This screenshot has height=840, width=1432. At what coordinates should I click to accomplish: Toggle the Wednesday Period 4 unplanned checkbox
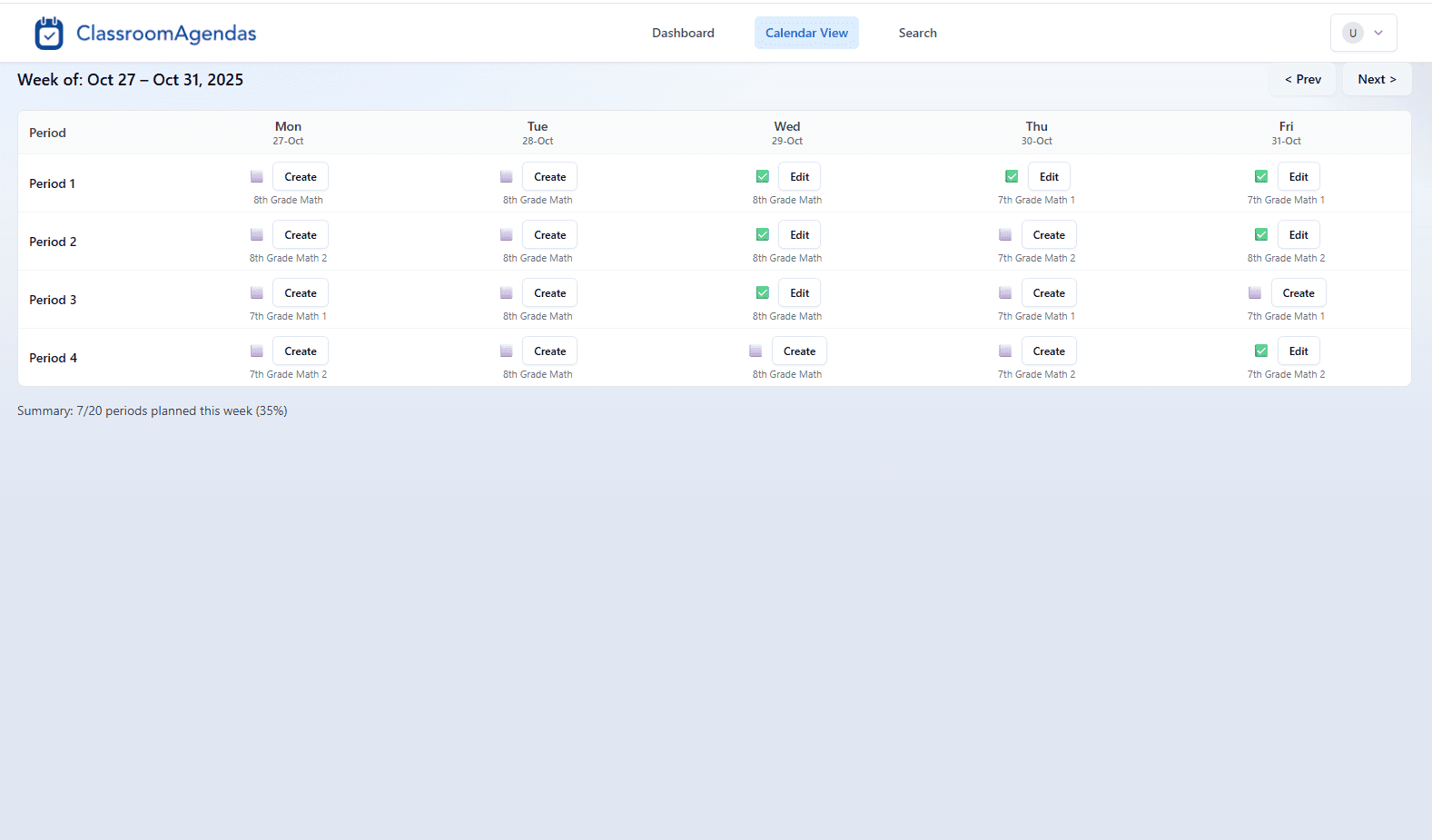756,351
